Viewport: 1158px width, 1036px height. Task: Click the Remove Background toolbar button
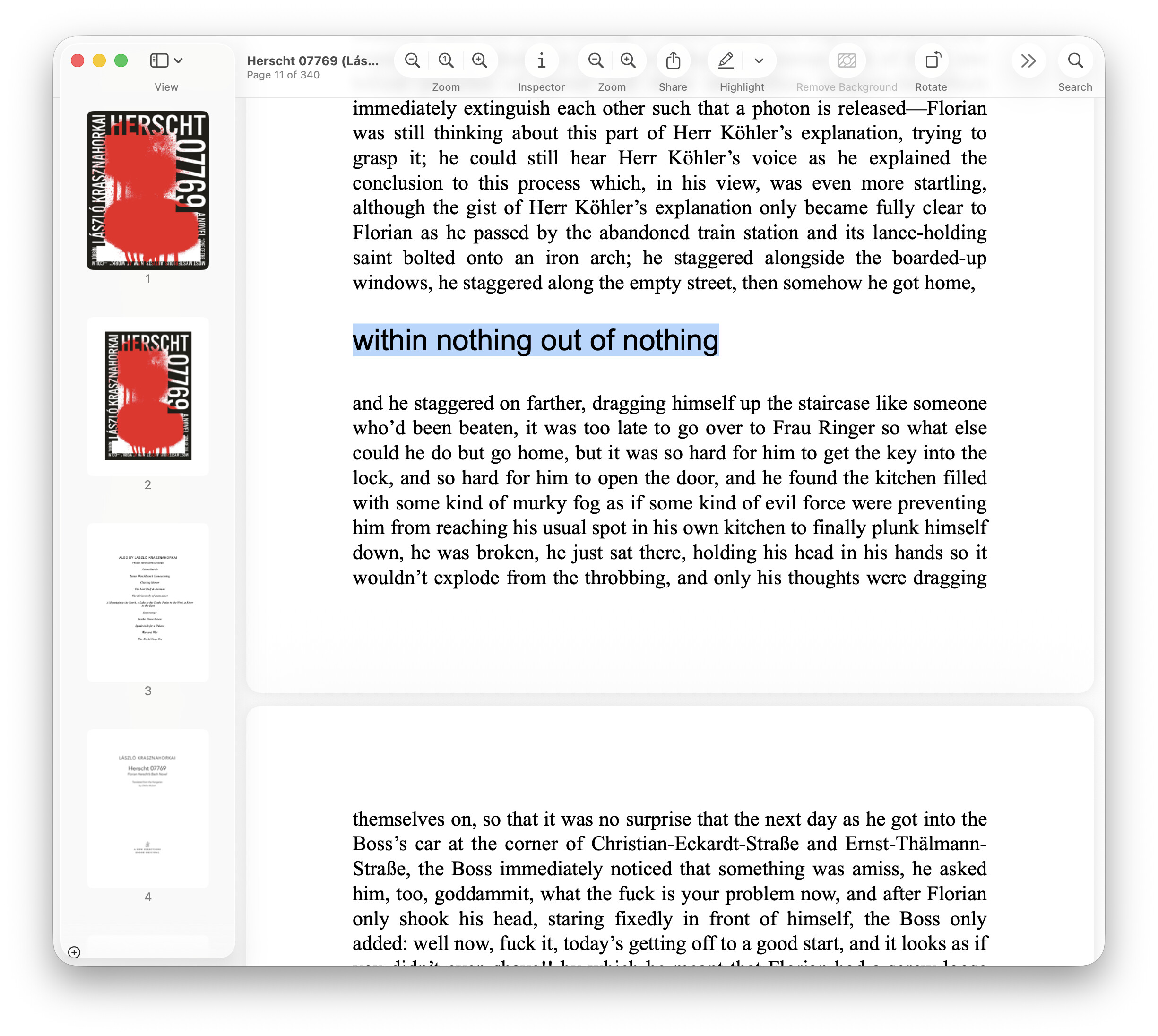847,60
